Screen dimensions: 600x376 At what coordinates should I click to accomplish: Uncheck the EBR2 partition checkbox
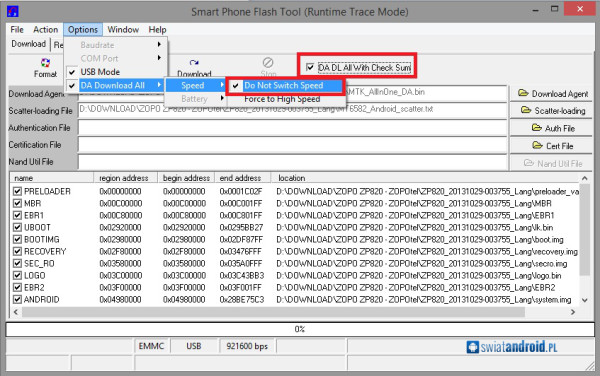coord(17,287)
